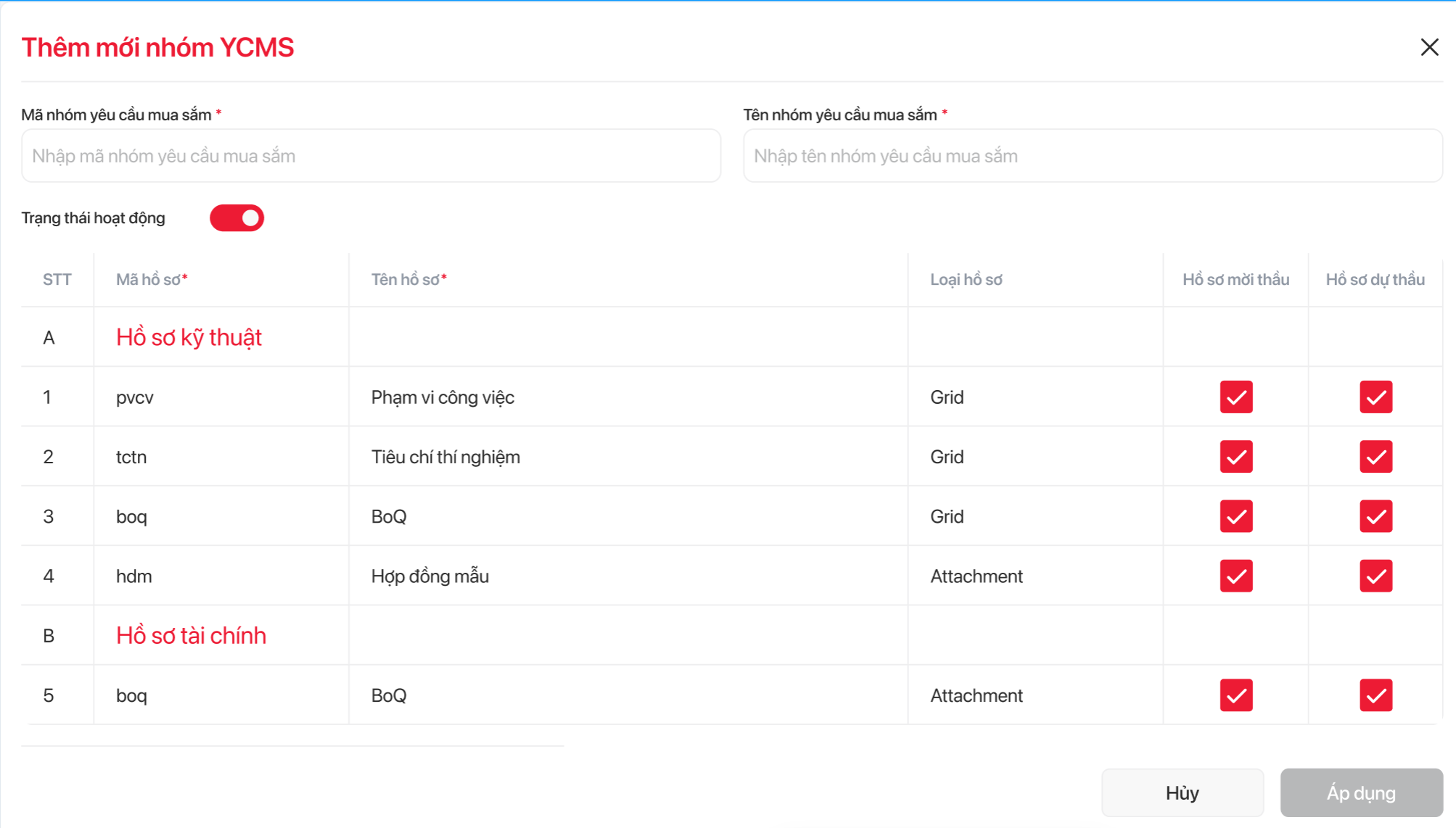Focus the Tên nhóm yêu cầu mua sắm field

pos(1093,156)
